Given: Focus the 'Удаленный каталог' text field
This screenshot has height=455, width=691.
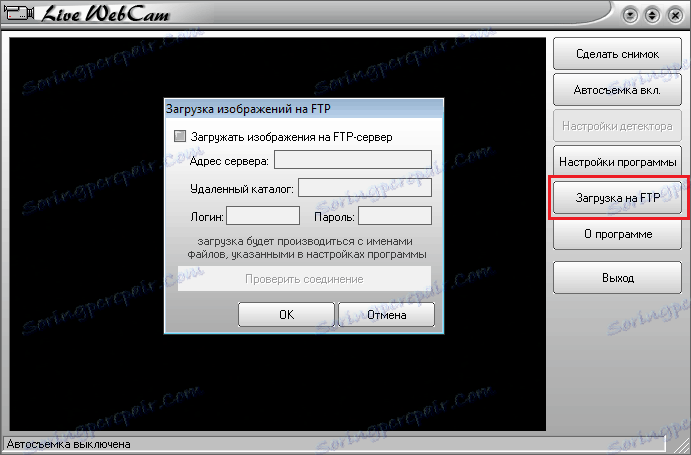Looking at the screenshot, I should (365, 187).
